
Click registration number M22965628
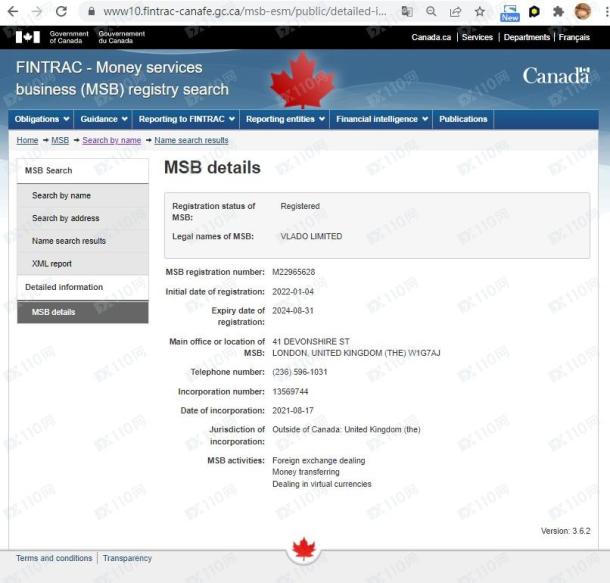294,272
